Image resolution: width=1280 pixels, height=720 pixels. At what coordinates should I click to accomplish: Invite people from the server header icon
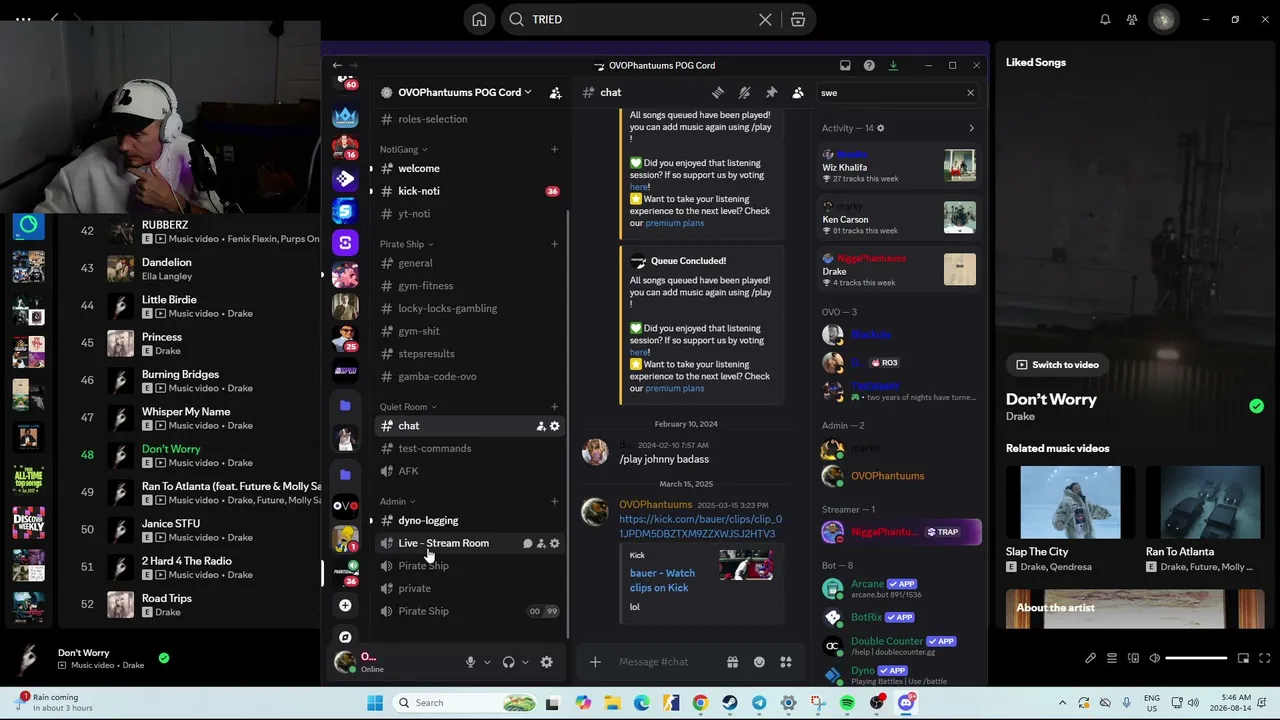556,93
